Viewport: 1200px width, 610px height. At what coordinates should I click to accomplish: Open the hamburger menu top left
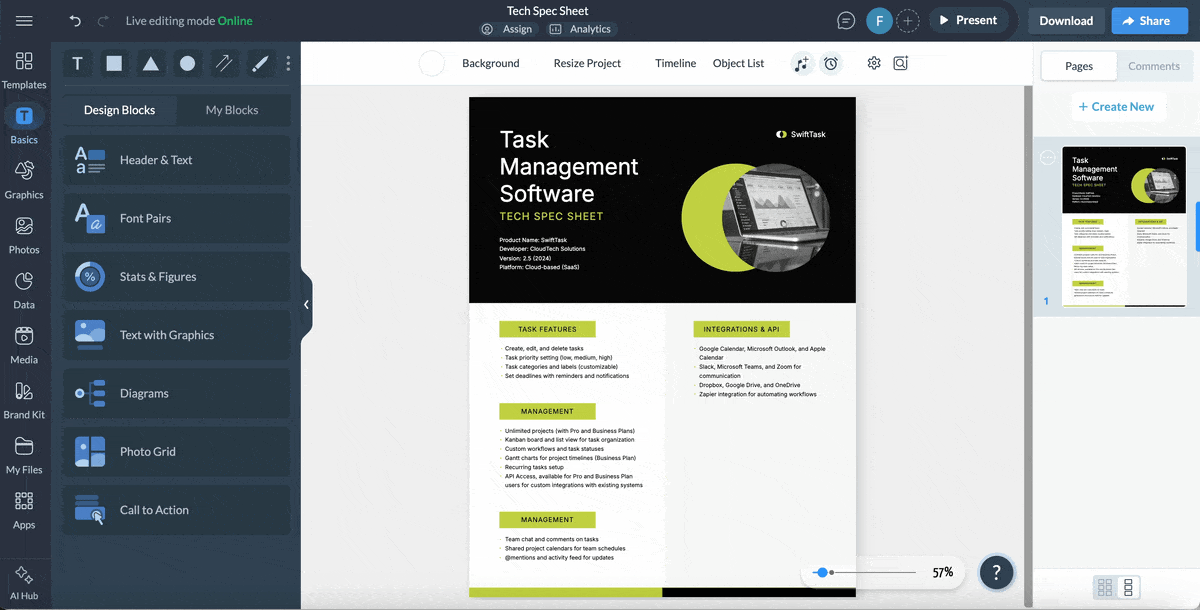[26, 20]
